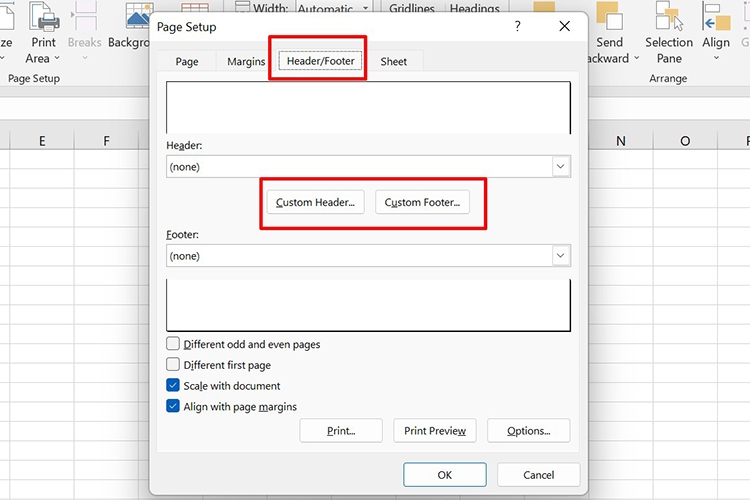The image size is (750, 500).
Task: Check the Different first page box
Action: (x=173, y=365)
